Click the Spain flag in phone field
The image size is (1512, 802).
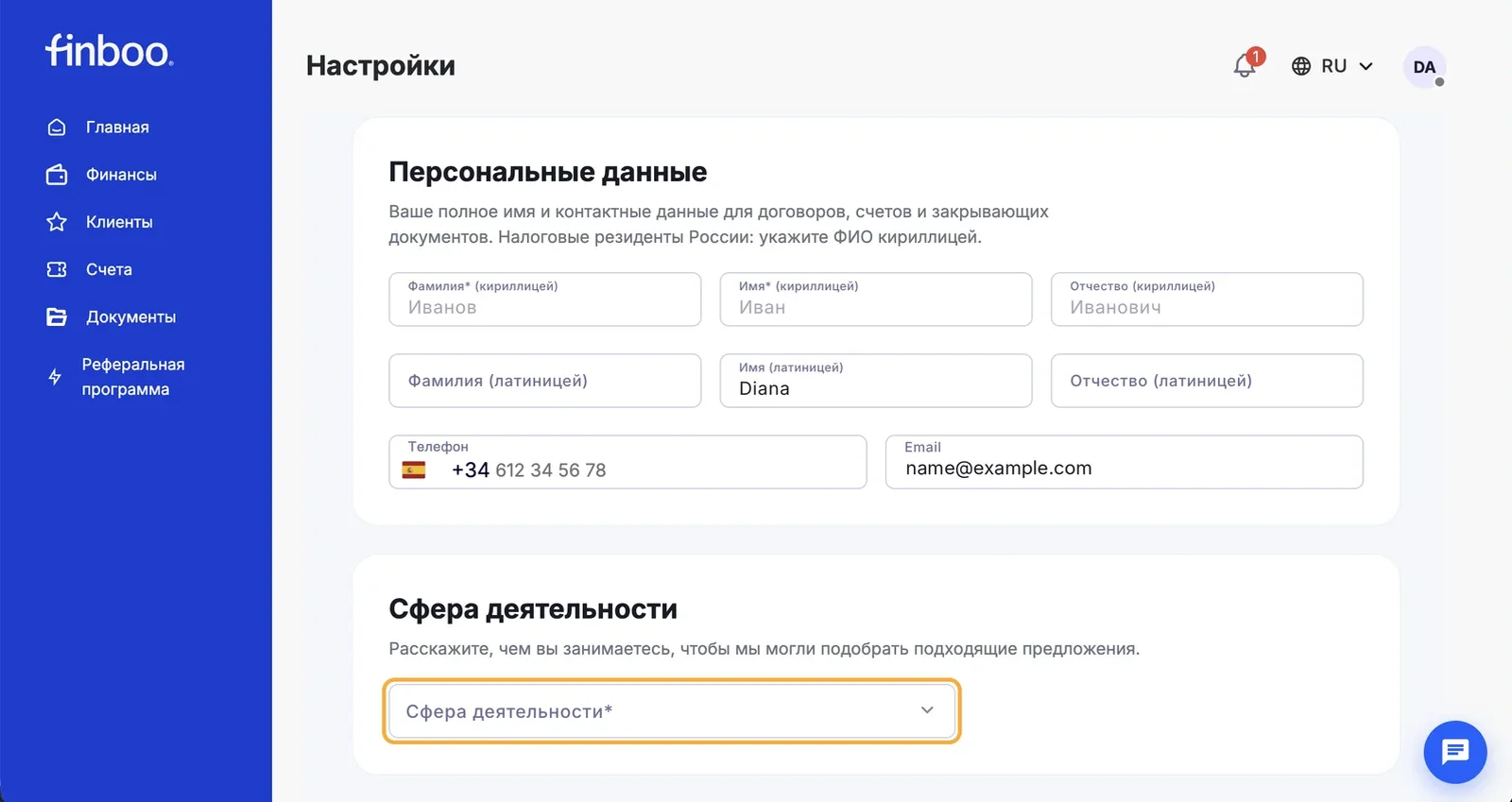pos(414,469)
